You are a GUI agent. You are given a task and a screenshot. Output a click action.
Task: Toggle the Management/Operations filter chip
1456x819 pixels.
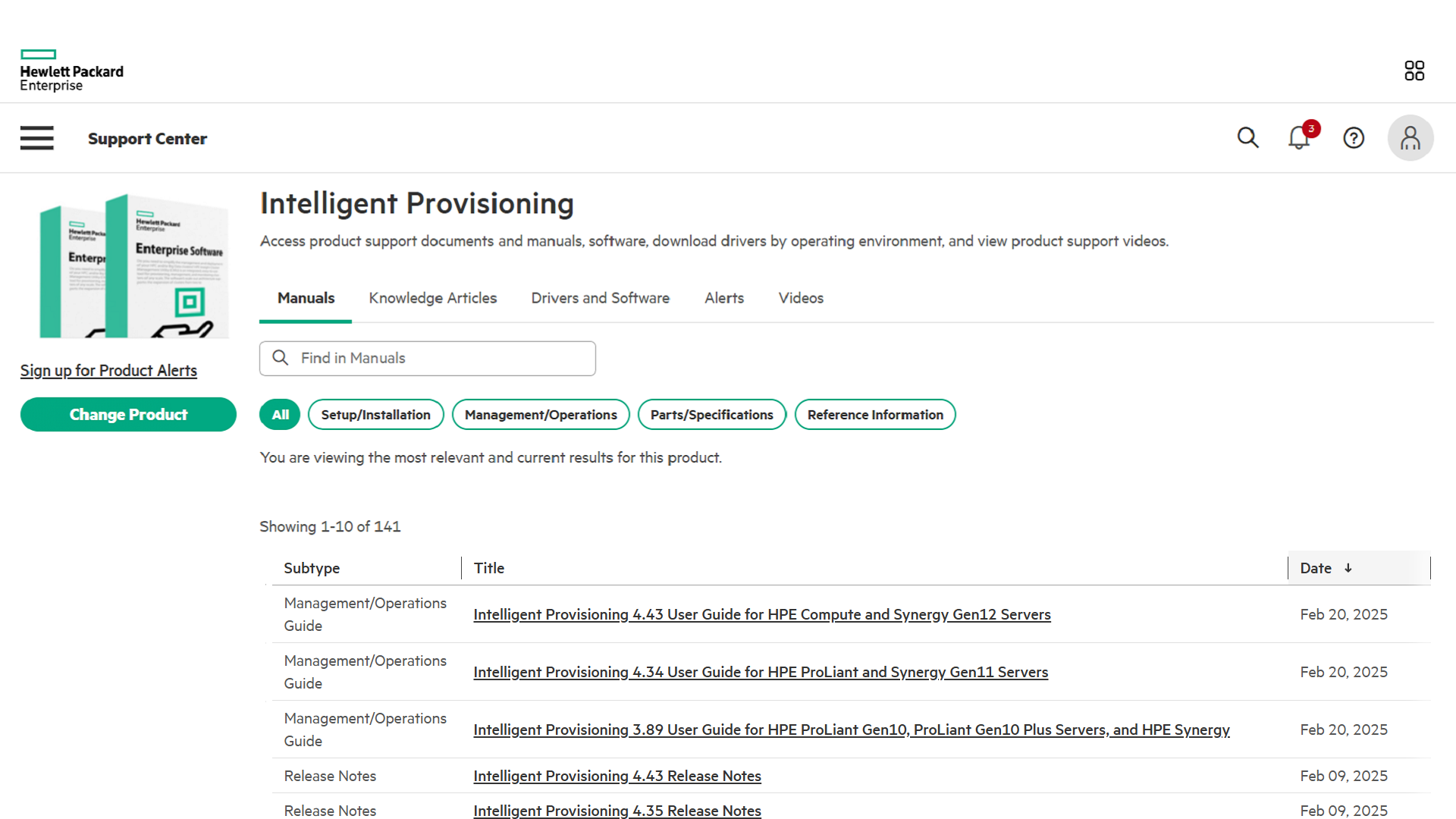pos(541,415)
